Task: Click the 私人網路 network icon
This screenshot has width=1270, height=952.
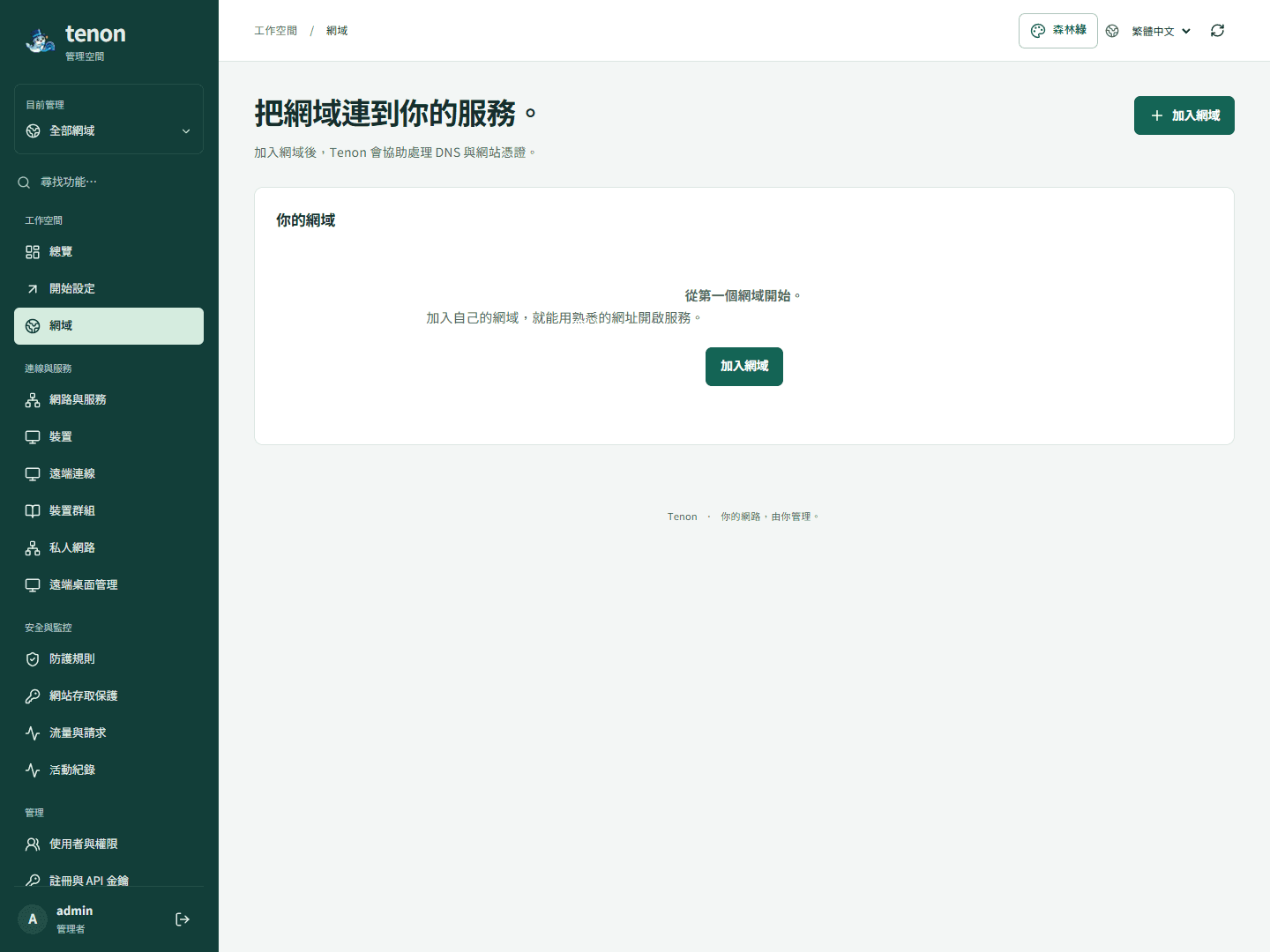Action: (x=33, y=548)
